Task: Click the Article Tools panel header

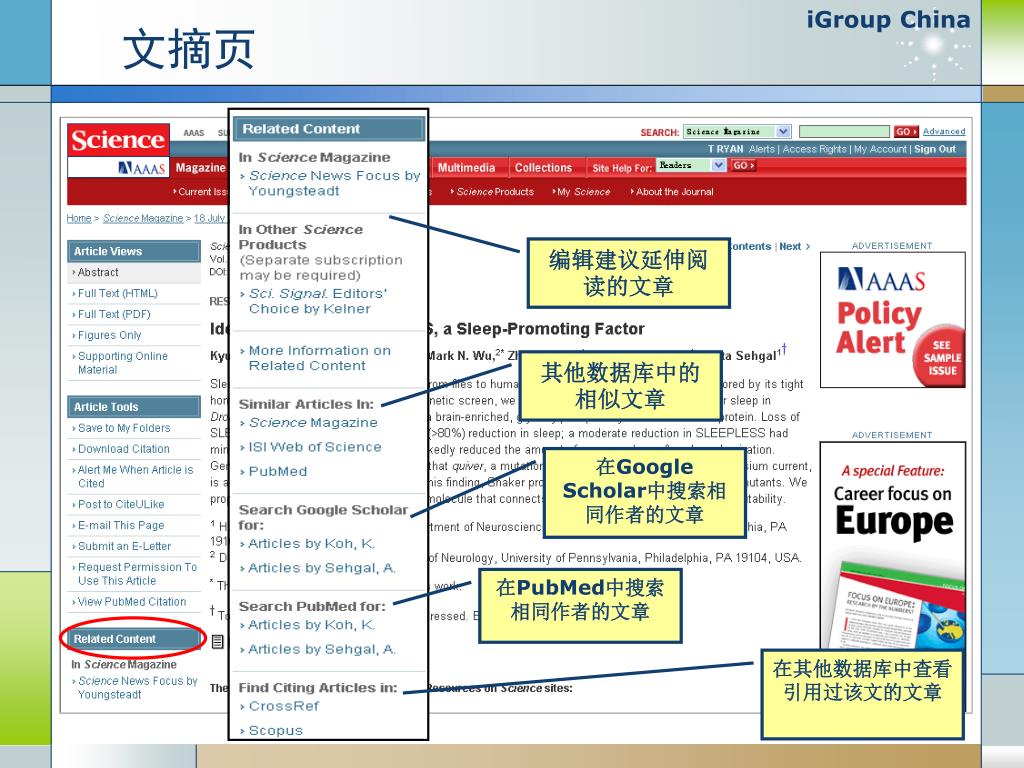Action: [x=134, y=407]
